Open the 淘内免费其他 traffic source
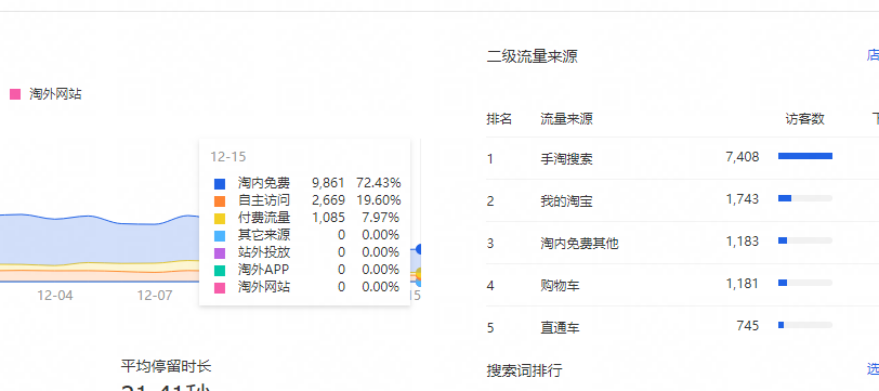Screen dimensions: 879x391 (x=579, y=243)
